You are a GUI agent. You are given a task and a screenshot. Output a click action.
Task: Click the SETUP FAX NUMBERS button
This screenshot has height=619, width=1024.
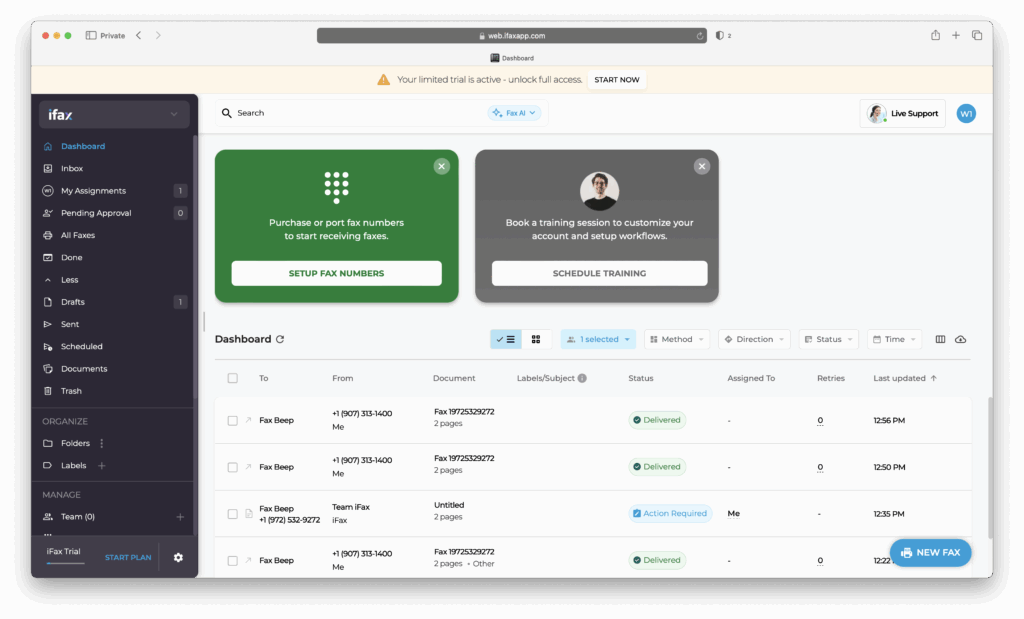tap(336, 273)
